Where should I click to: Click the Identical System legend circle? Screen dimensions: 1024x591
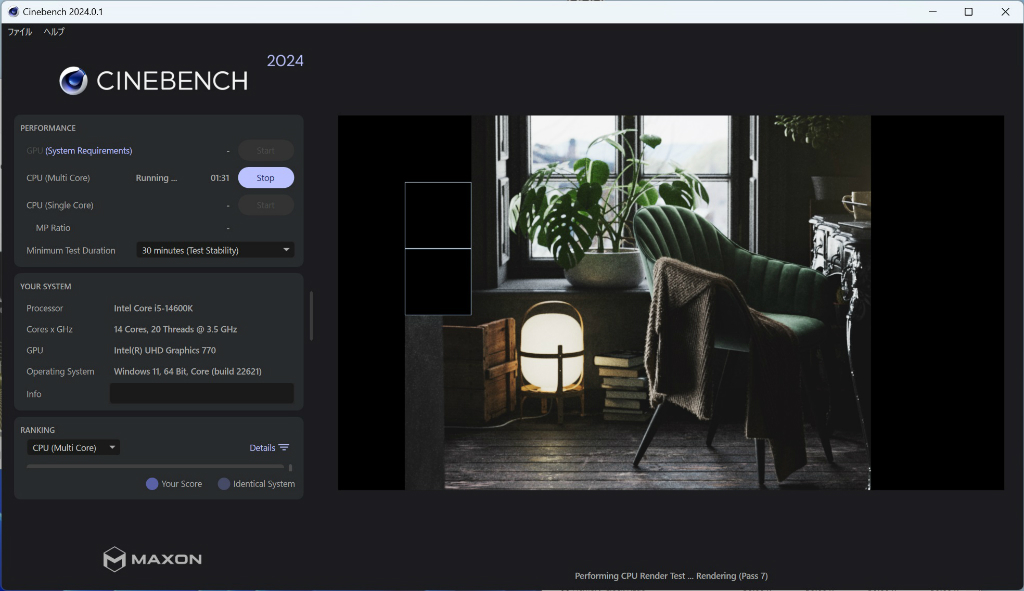click(x=224, y=484)
